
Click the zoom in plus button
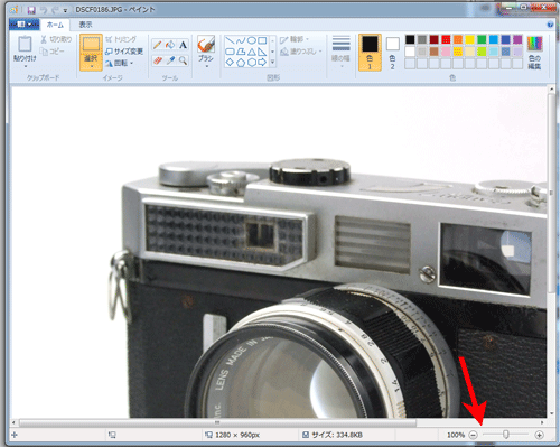(x=539, y=435)
